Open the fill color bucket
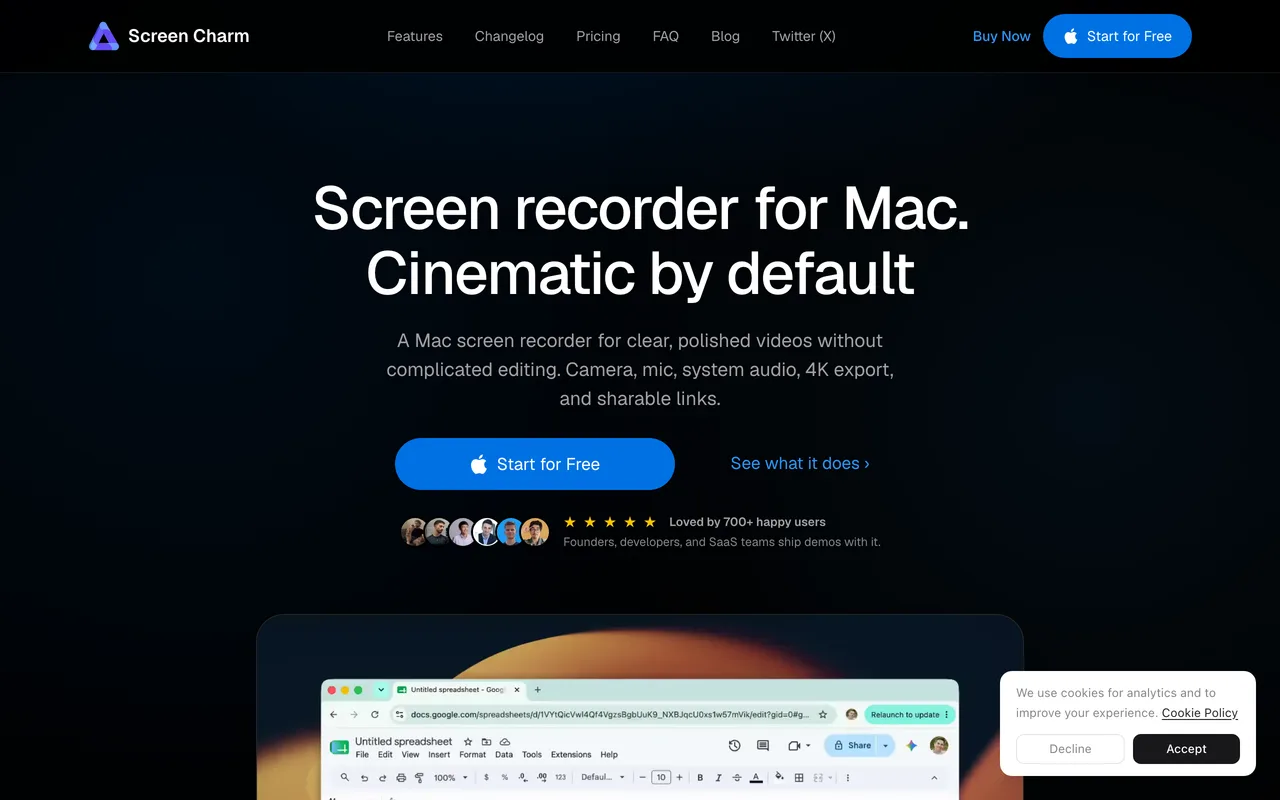The image size is (1280, 800). pos(779,777)
